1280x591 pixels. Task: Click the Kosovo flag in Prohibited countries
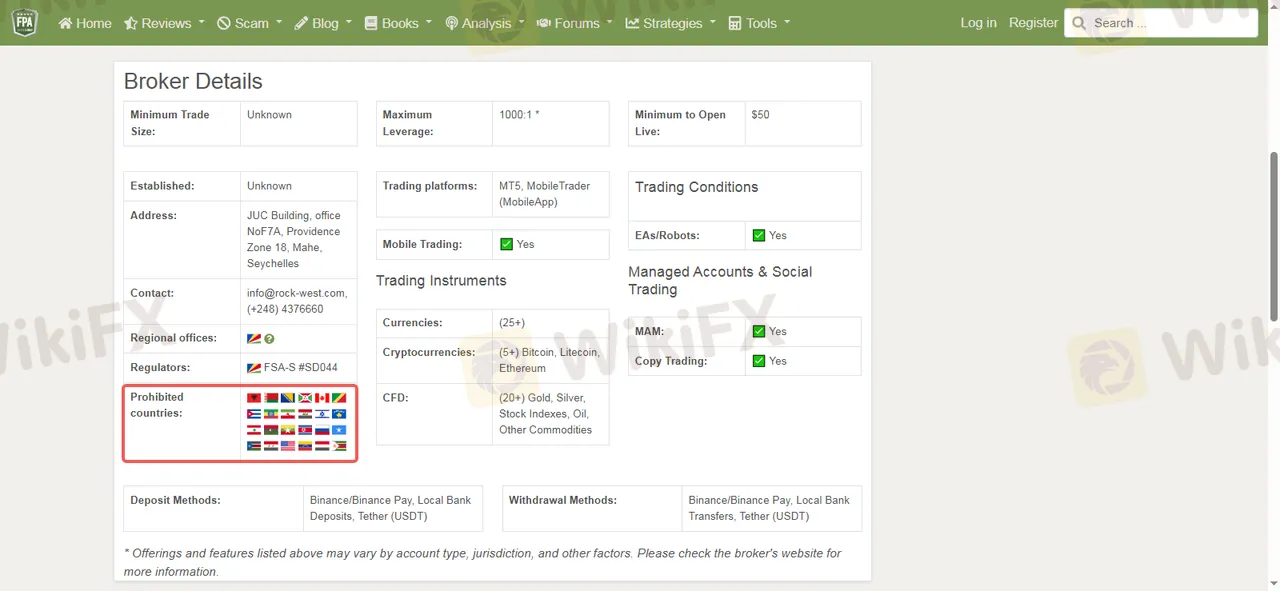(x=339, y=414)
